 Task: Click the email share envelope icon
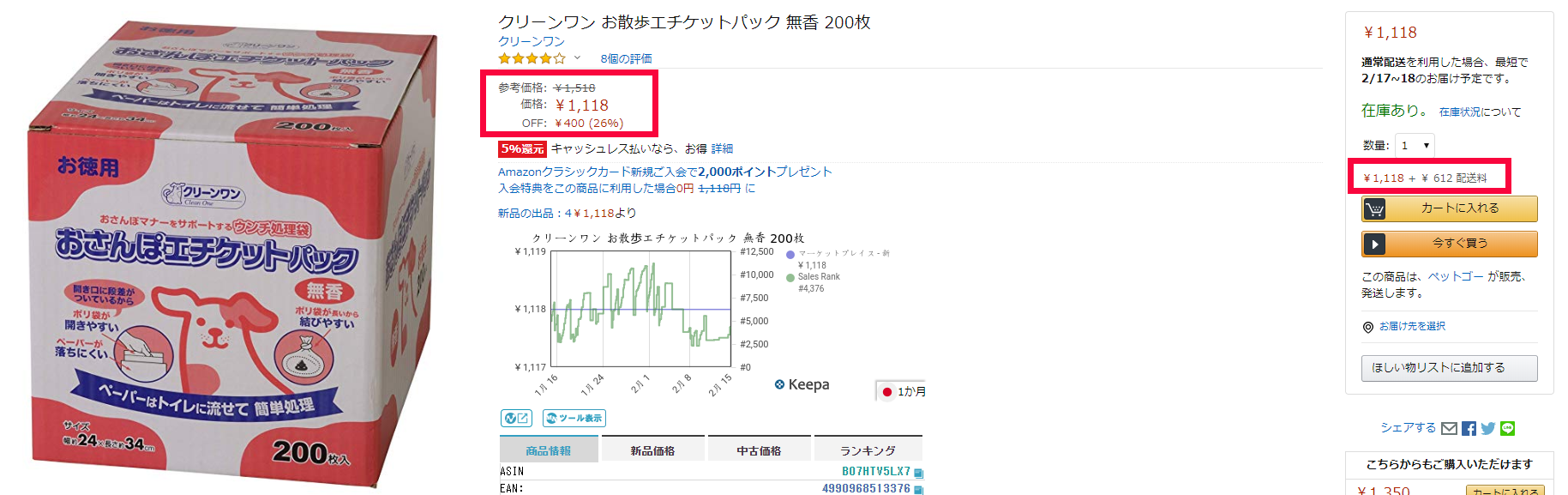click(1449, 429)
